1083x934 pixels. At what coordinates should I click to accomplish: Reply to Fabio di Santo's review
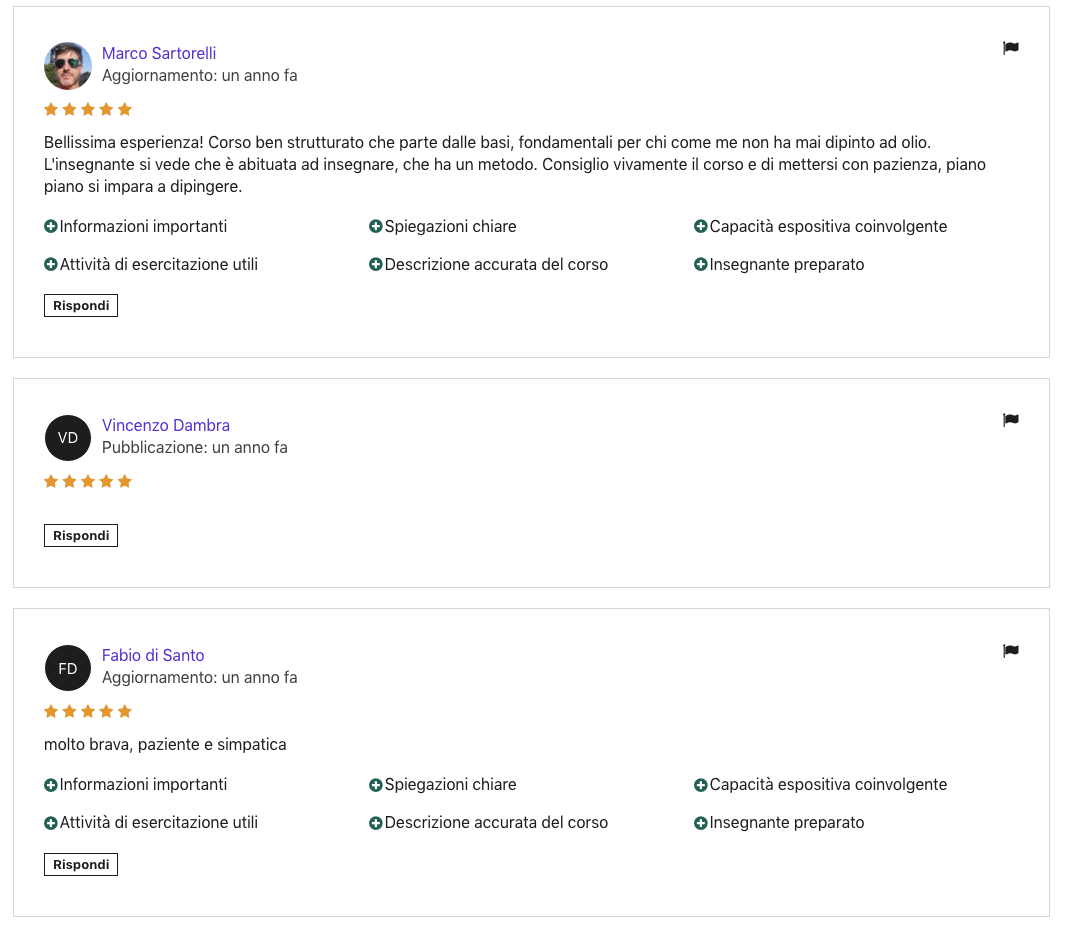[81, 864]
